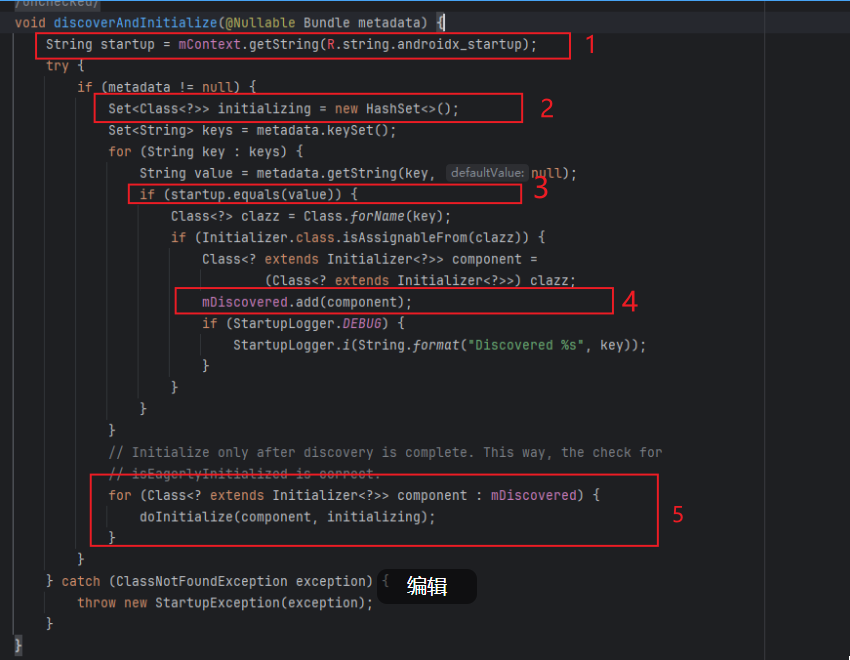Click 'catch (ClassNotFoundException exception)' clause

click(217, 581)
